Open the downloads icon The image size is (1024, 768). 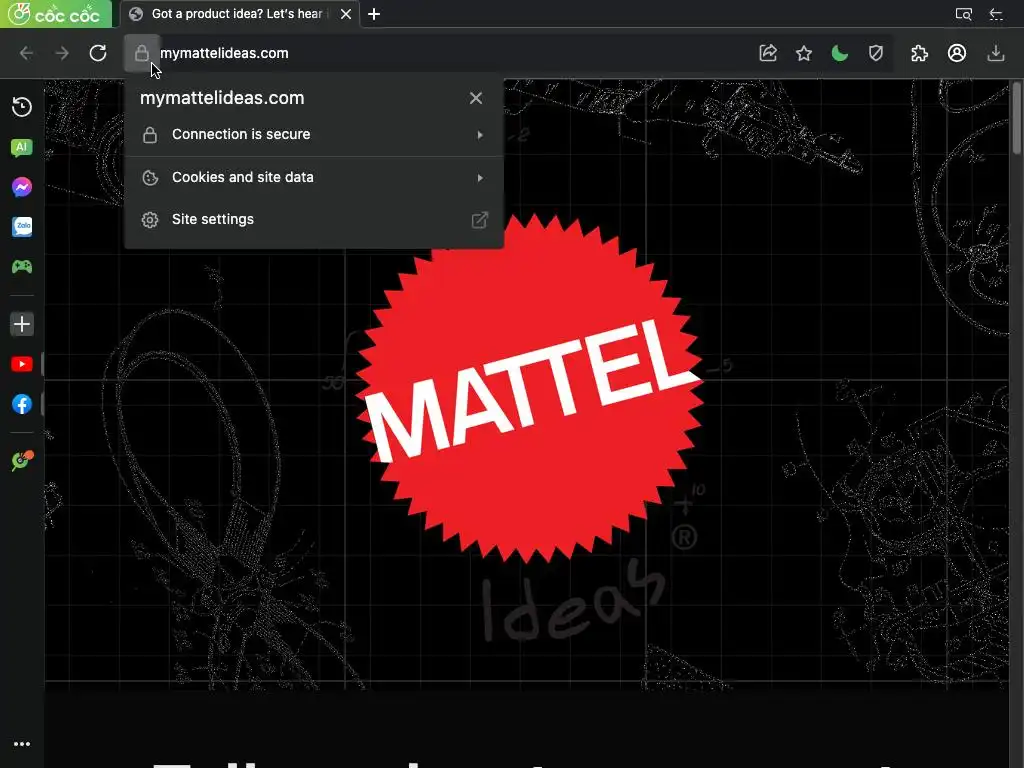(995, 53)
